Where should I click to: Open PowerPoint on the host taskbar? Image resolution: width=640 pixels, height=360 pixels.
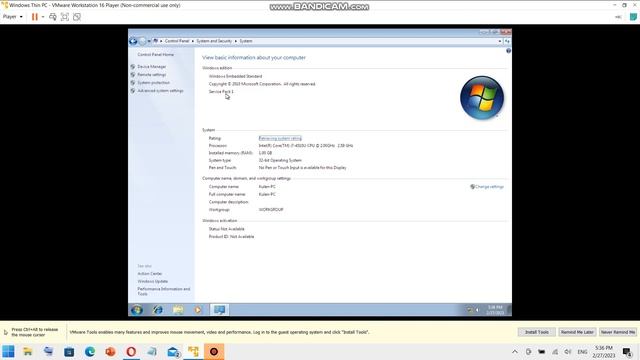click(110, 351)
